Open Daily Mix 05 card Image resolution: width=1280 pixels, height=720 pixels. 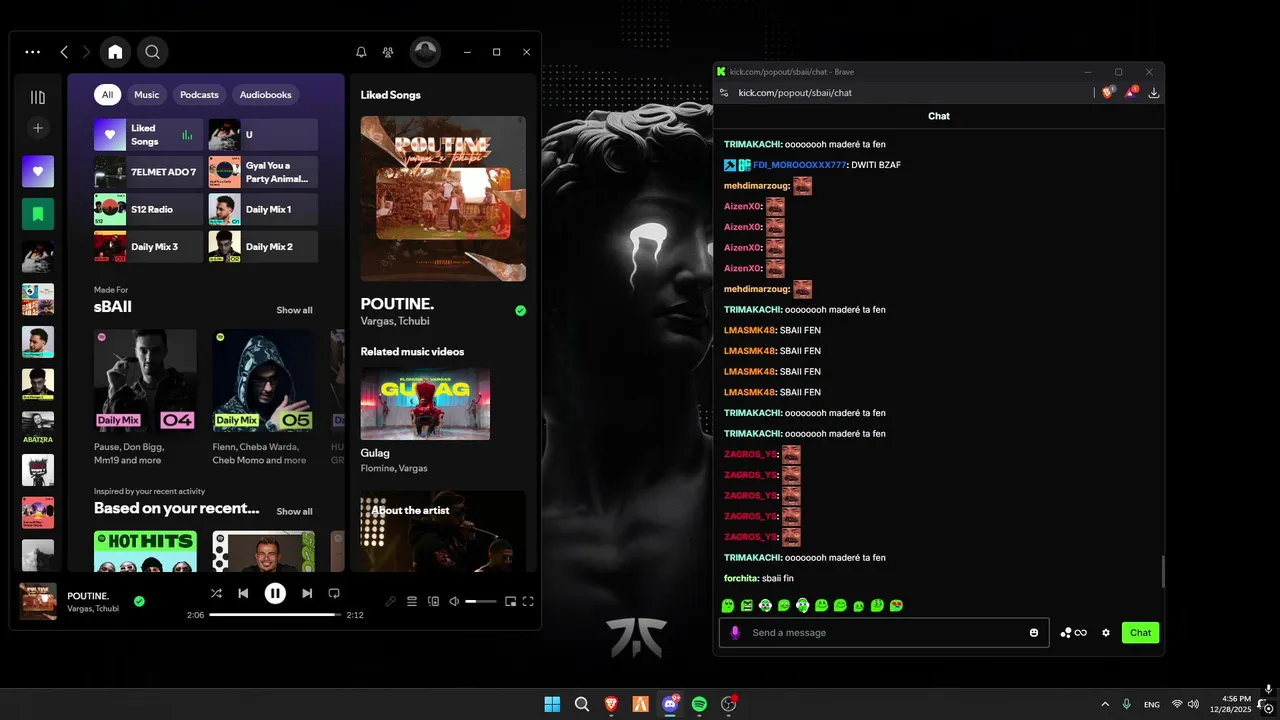coord(263,397)
